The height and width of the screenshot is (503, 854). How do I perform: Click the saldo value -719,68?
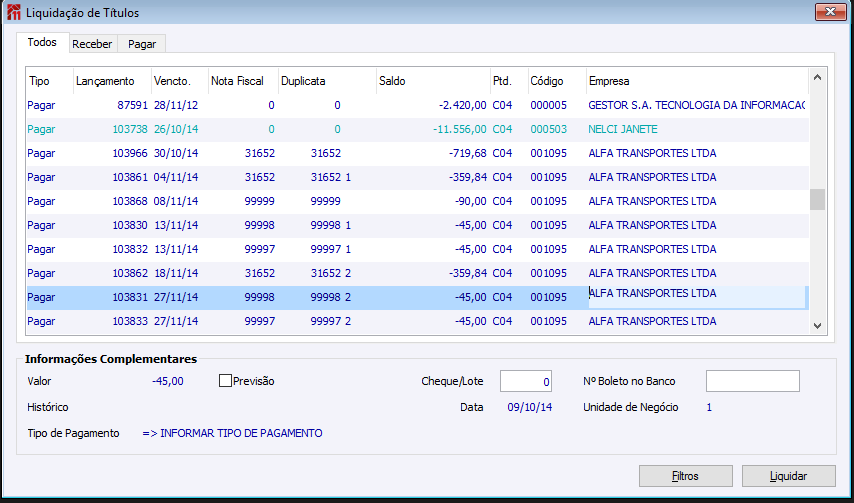(x=467, y=154)
